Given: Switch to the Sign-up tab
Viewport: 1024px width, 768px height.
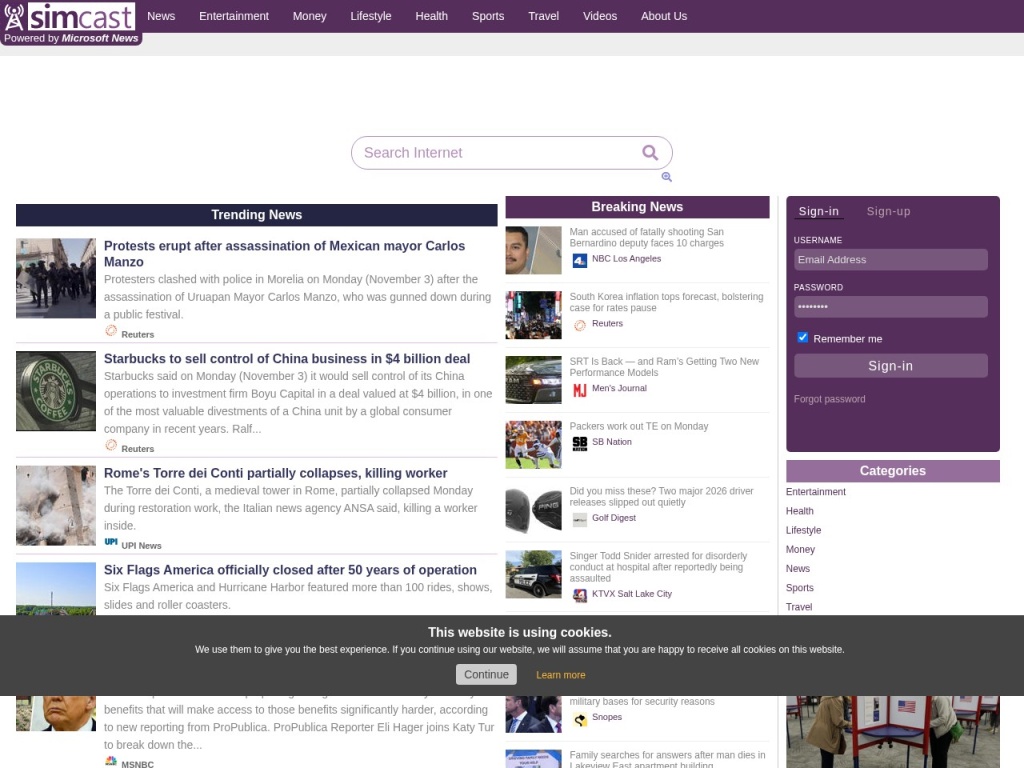Looking at the screenshot, I should (888, 211).
